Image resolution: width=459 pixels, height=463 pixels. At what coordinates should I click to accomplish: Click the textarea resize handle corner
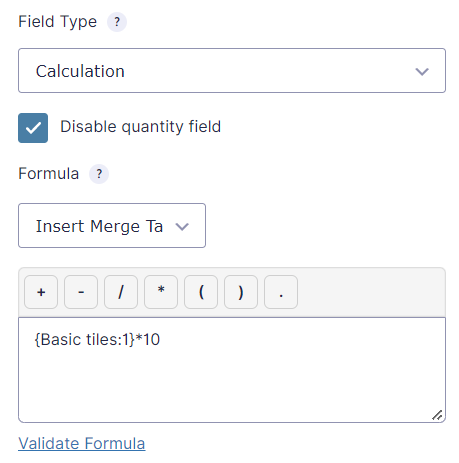point(437,415)
